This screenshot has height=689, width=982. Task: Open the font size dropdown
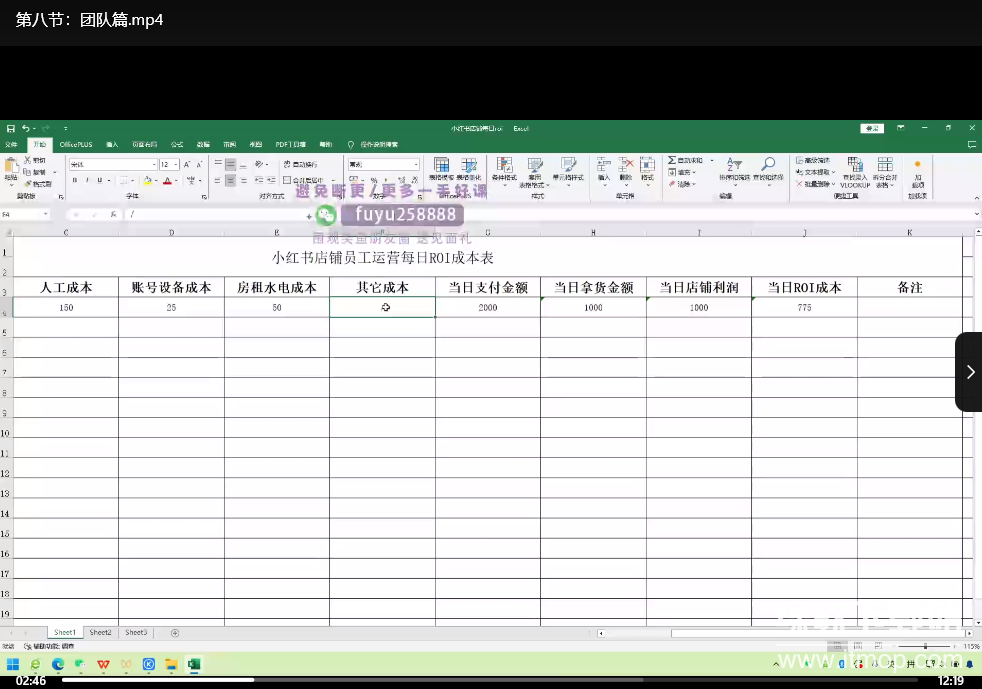point(176,164)
